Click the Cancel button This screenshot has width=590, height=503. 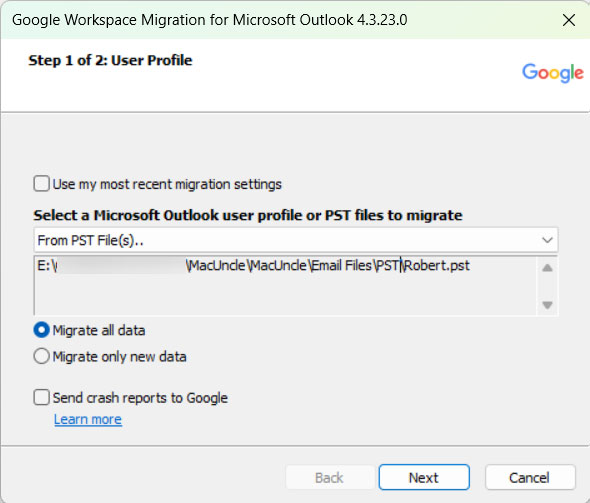click(x=530, y=477)
